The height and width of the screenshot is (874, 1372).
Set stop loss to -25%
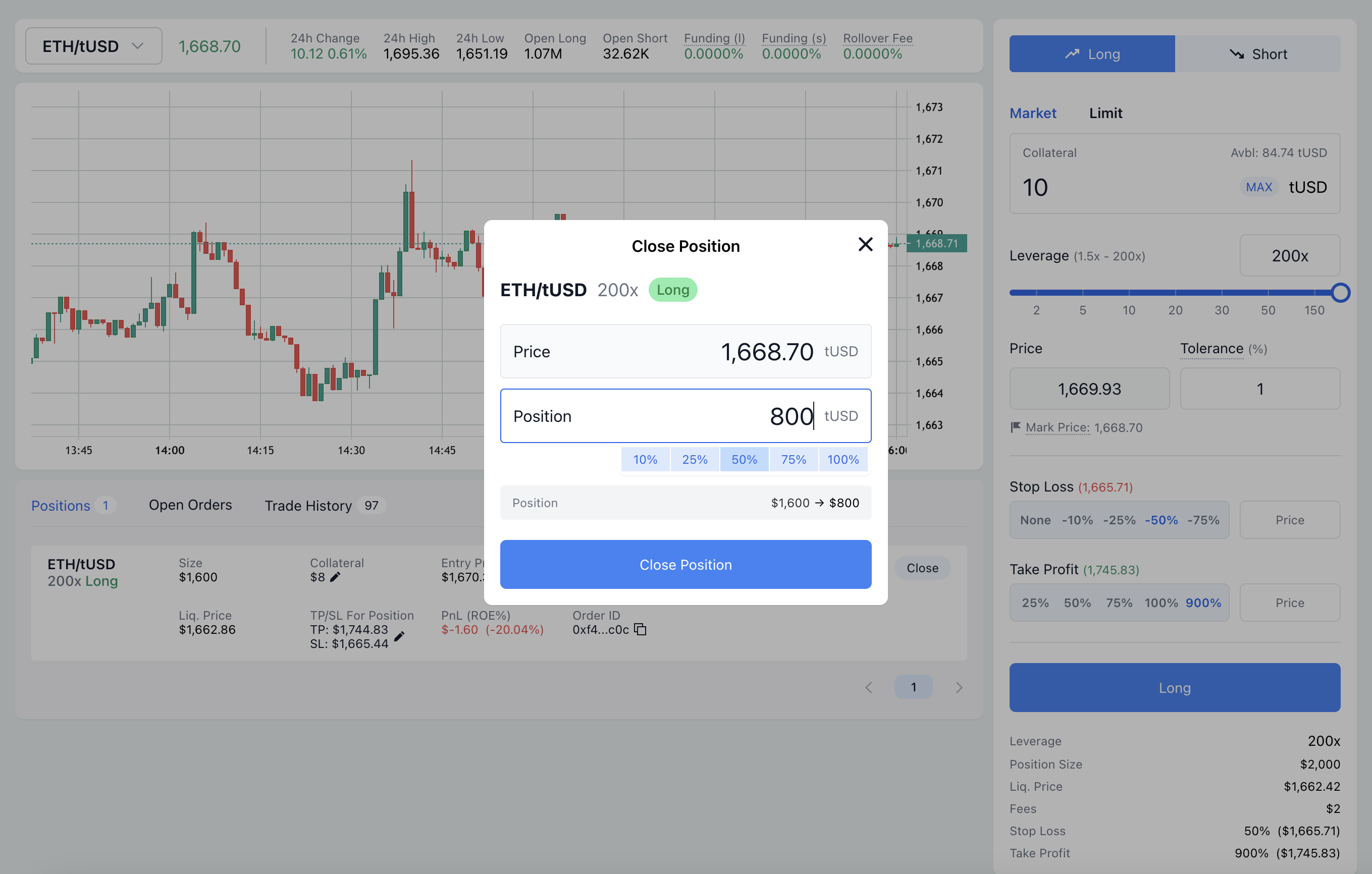(x=1119, y=520)
